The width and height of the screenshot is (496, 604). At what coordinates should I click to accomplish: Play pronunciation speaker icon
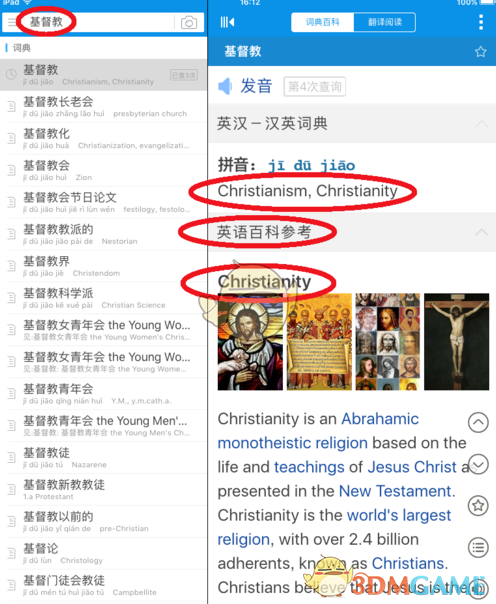225,86
